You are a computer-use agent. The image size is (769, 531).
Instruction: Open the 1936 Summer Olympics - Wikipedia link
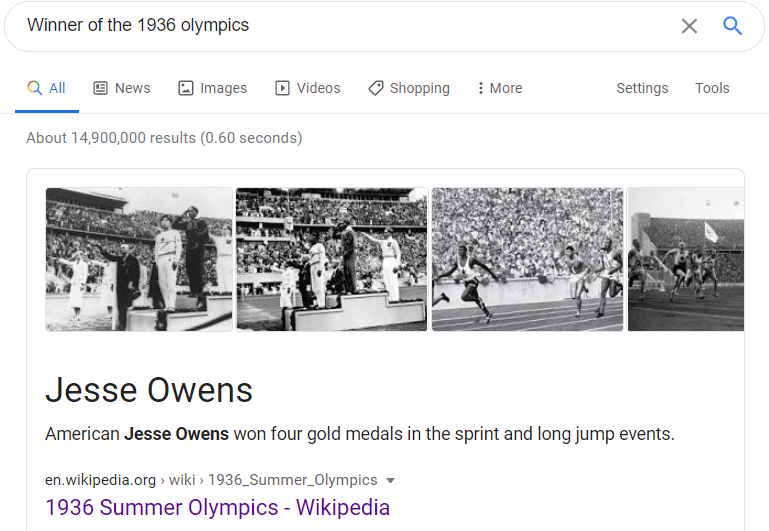click(x=217, y=507)
